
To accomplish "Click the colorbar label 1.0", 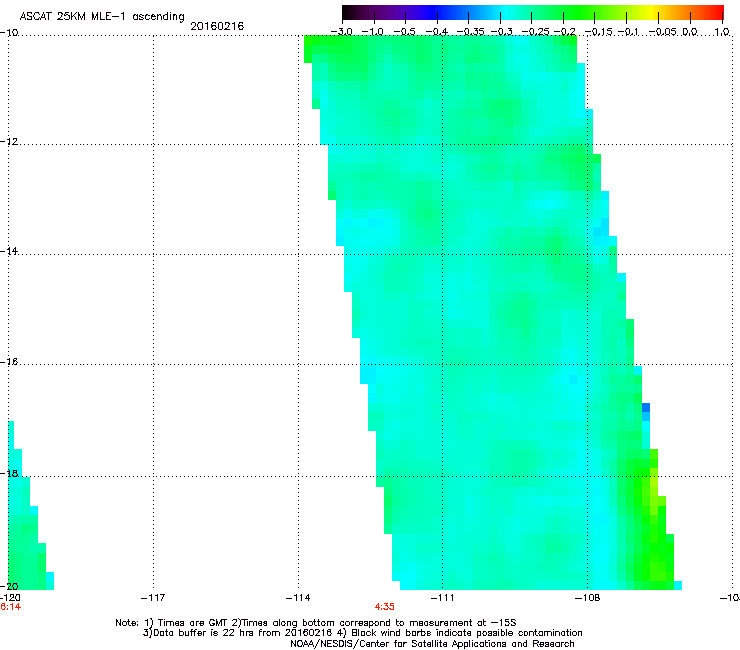I will 722,32.
